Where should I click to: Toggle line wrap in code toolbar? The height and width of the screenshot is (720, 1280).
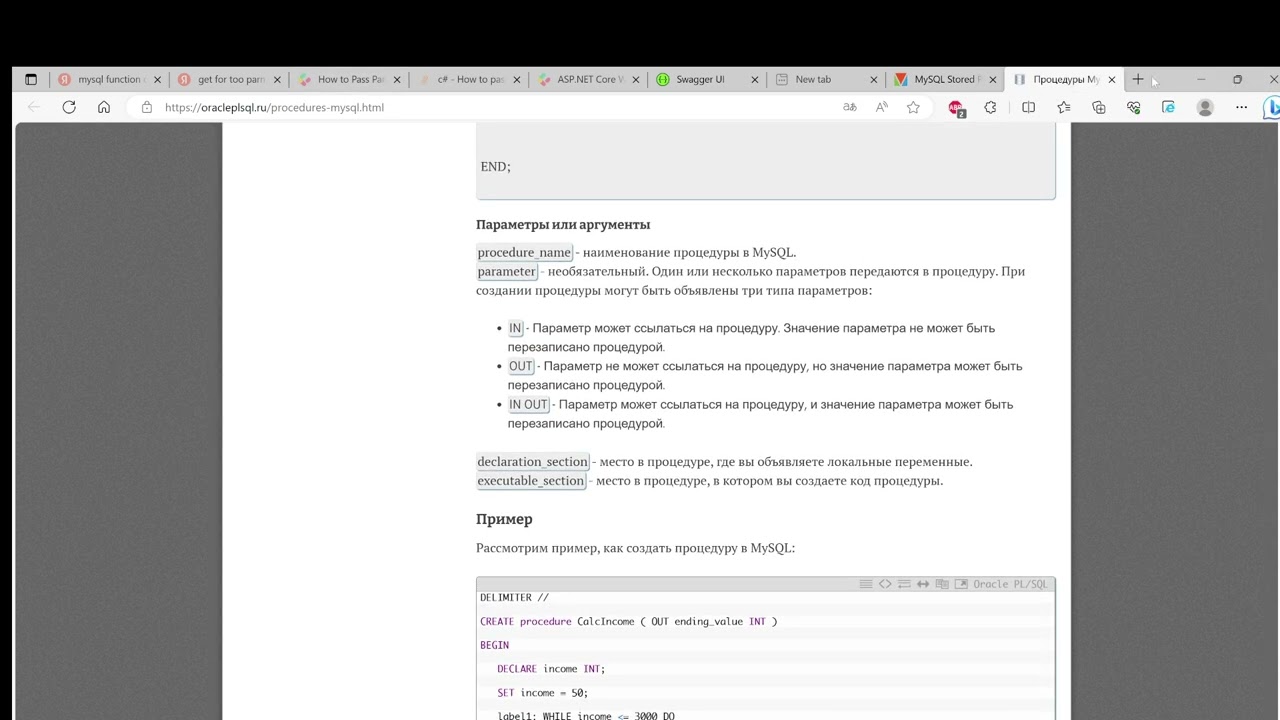click(904, 584)
